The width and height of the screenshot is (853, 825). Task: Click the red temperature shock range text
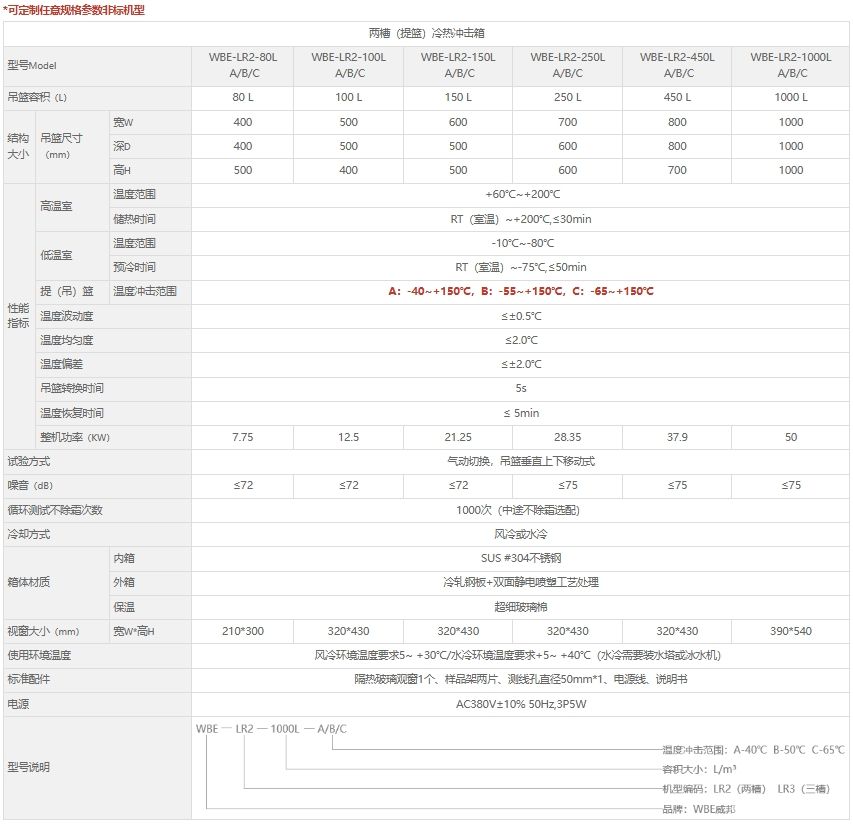click(520, 291)
